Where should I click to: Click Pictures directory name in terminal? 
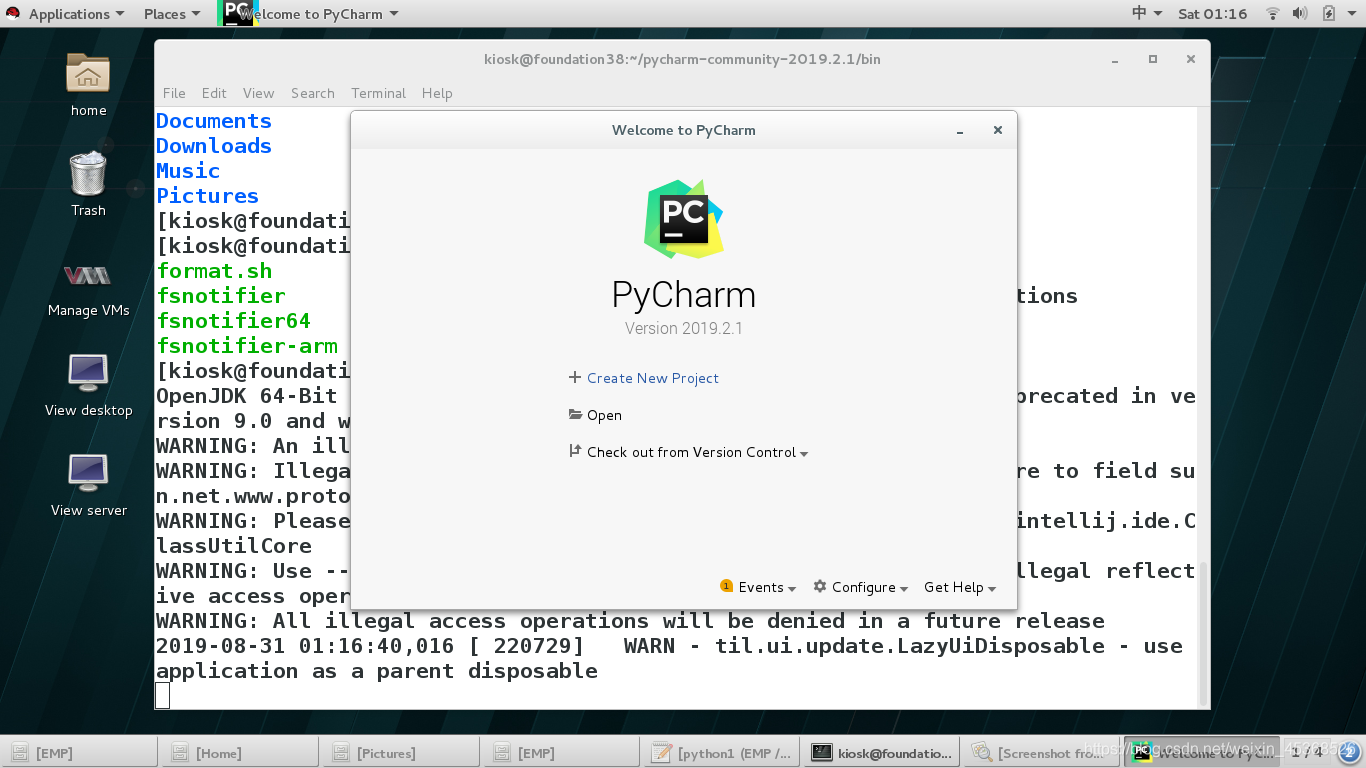point(208,196)
